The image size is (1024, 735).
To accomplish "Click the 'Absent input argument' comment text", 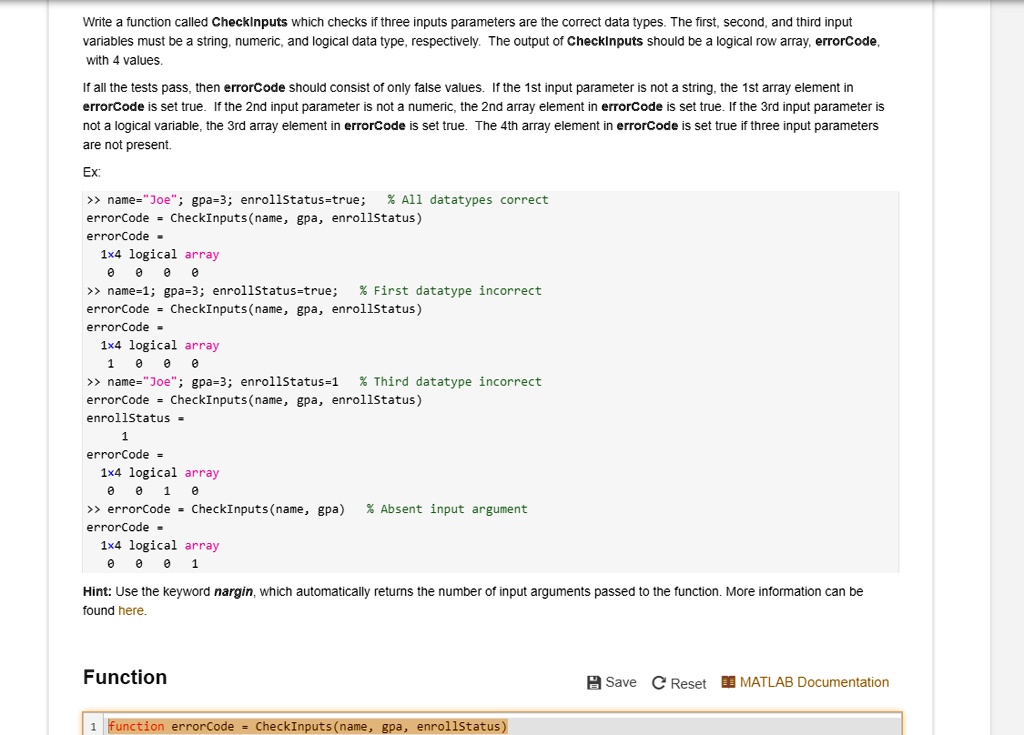I will (x=450, y=509).
